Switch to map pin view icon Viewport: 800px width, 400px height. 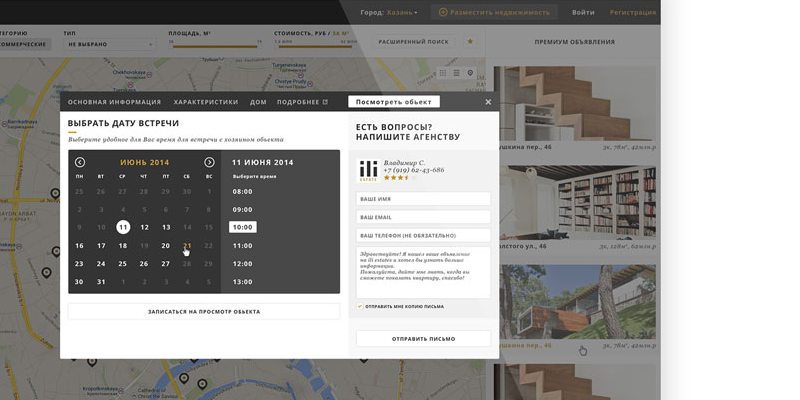point(470,73)
